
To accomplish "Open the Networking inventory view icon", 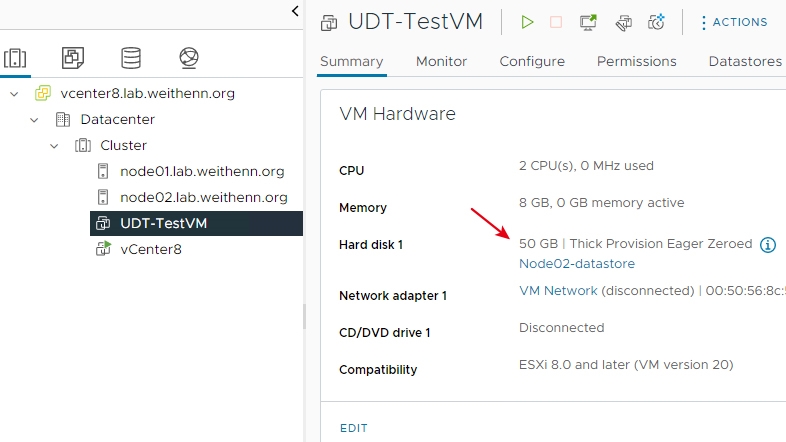I will [x=189, y=58].
